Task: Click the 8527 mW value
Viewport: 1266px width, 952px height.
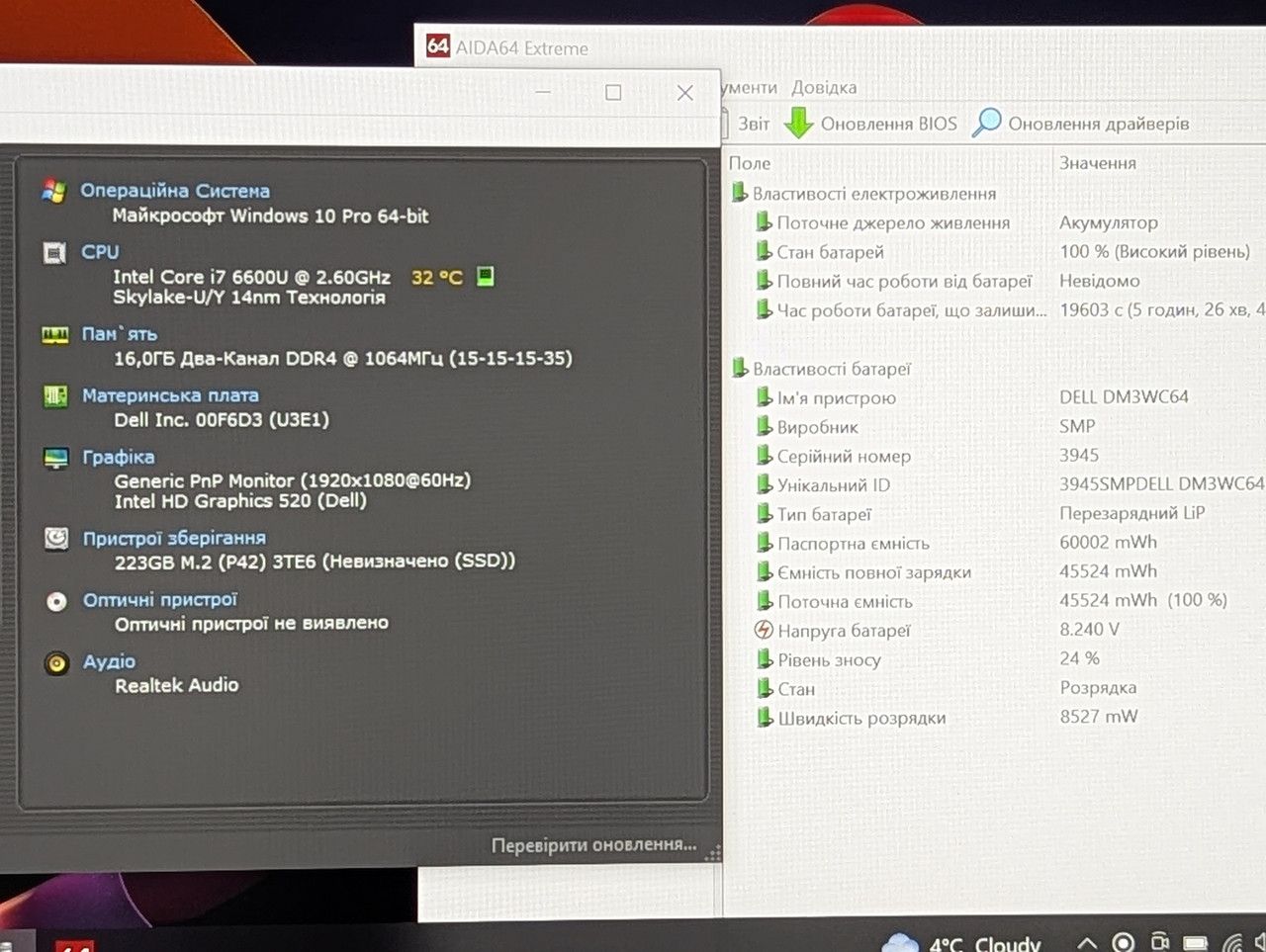Action: (x=1099, y=716)
